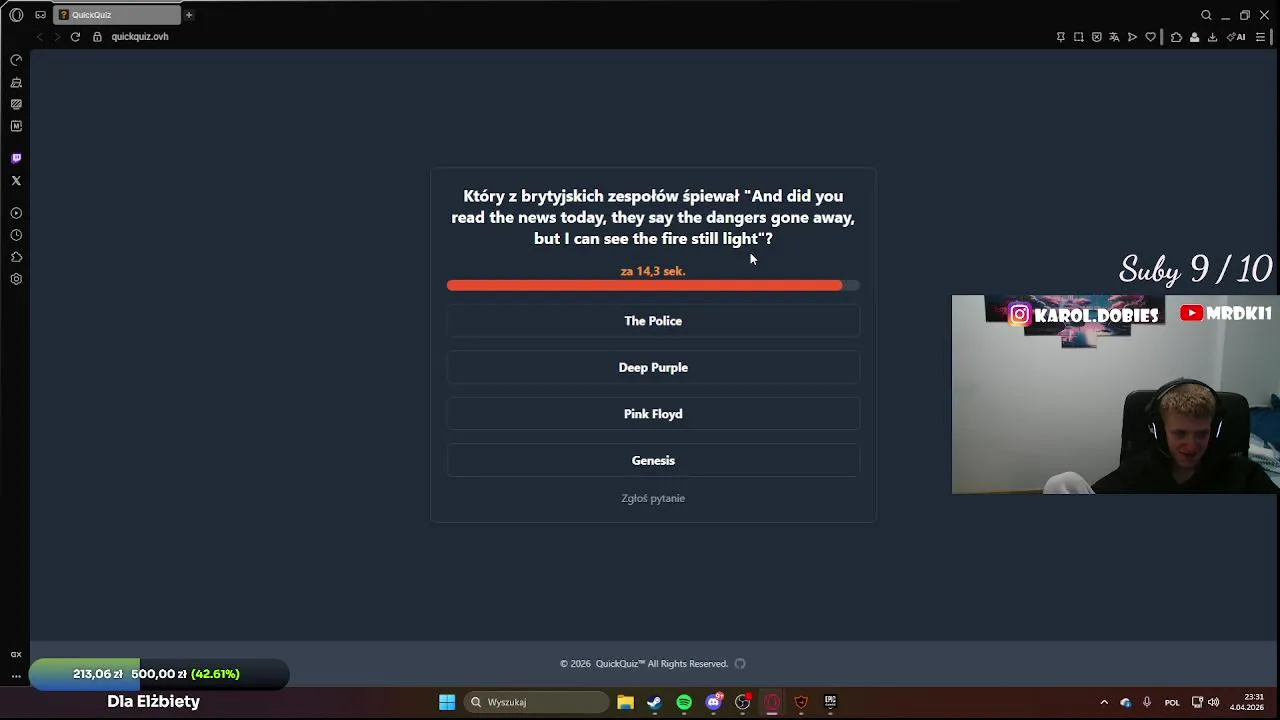Screen dimensions: 1280x720
Task: Open the extensions puzzle icon in toolbar
Action: tap(1176, 37)
